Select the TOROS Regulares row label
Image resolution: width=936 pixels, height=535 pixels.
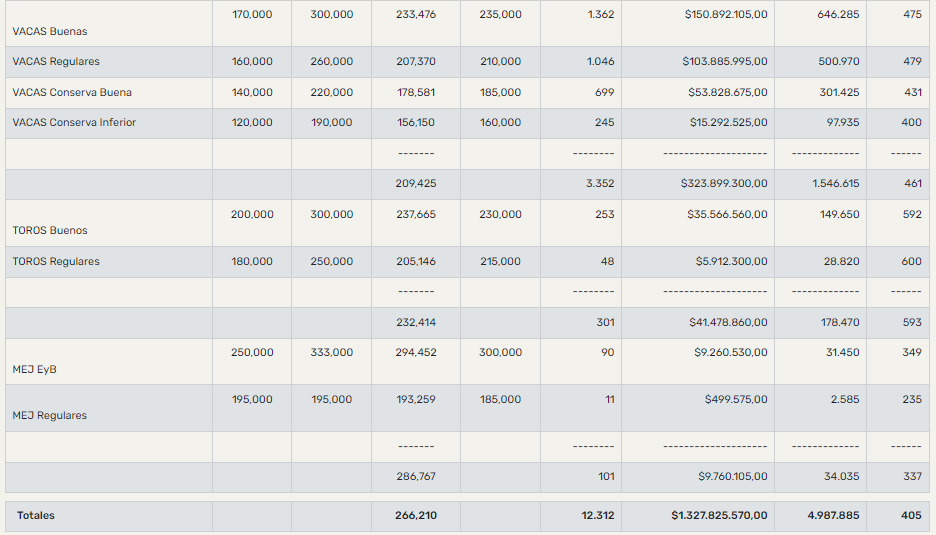pyautogui.click(x=56, y=262)
